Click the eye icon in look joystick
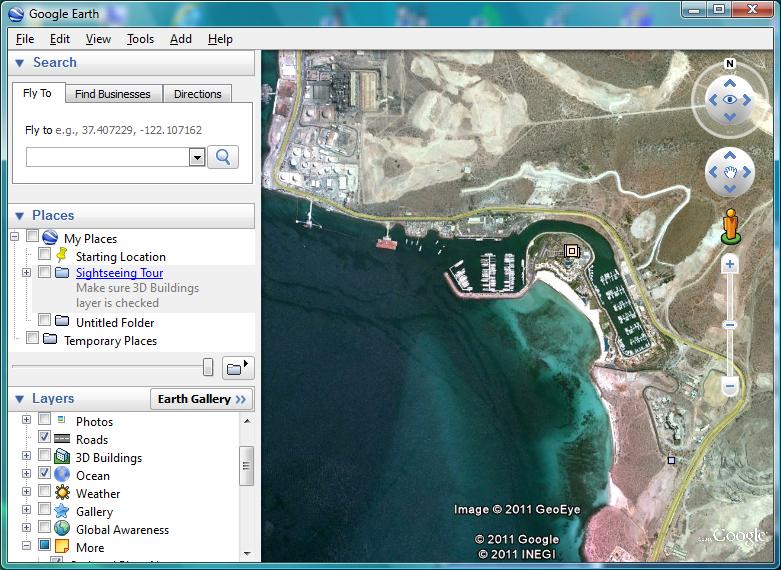Screen dimensions: 781x570 [x=730, y=100]
